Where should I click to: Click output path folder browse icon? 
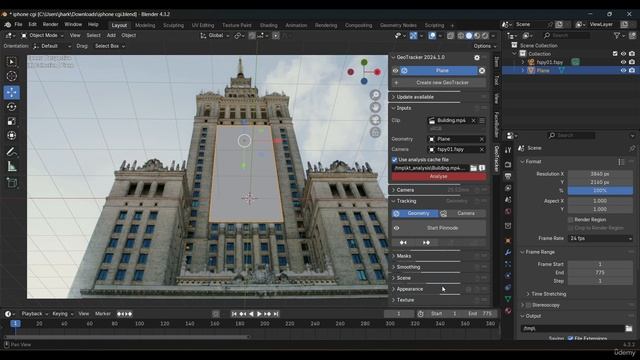[x=629, y=328]
